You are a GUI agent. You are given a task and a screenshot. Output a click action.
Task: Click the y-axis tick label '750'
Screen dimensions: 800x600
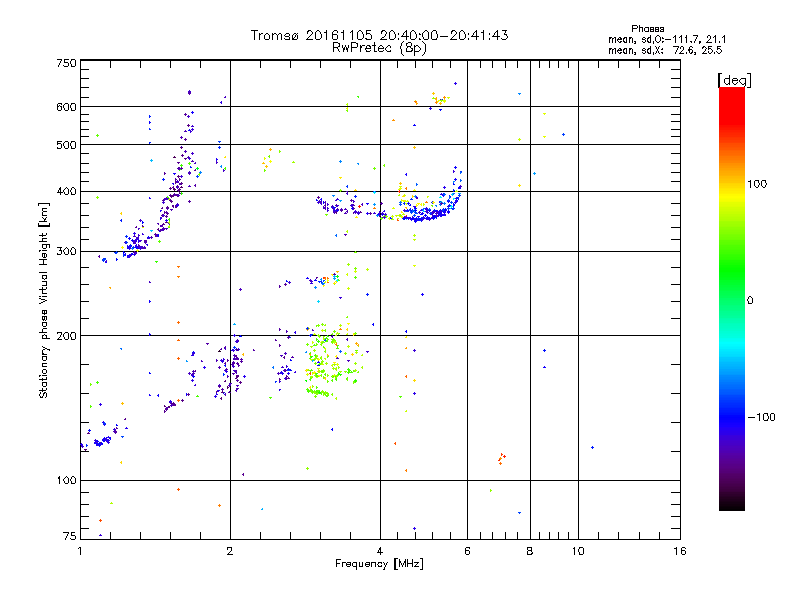[x=66, y=63]
